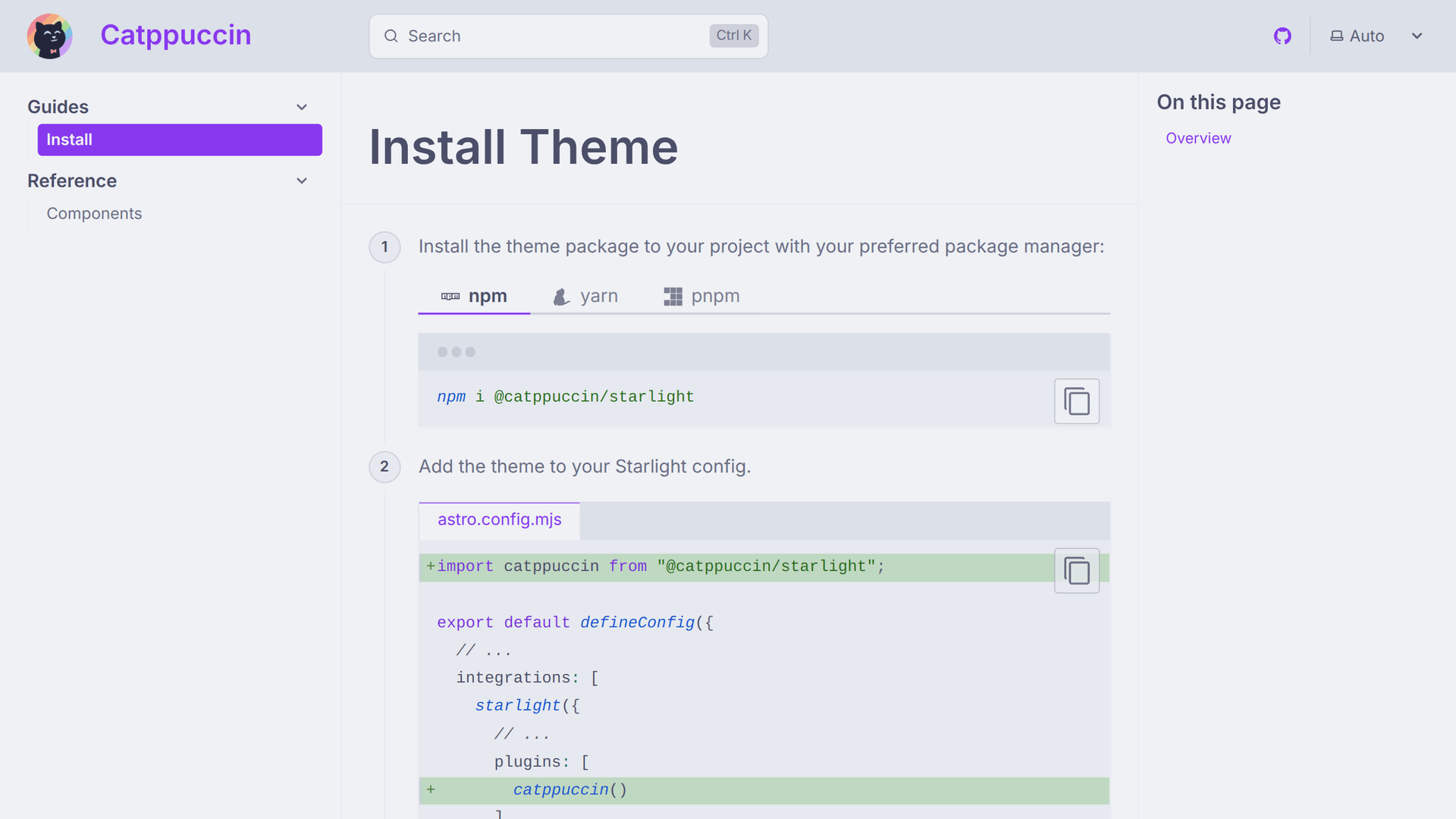Copy the npm install command
Screen dimensions: 1456x819
(x=1076, y=401)
